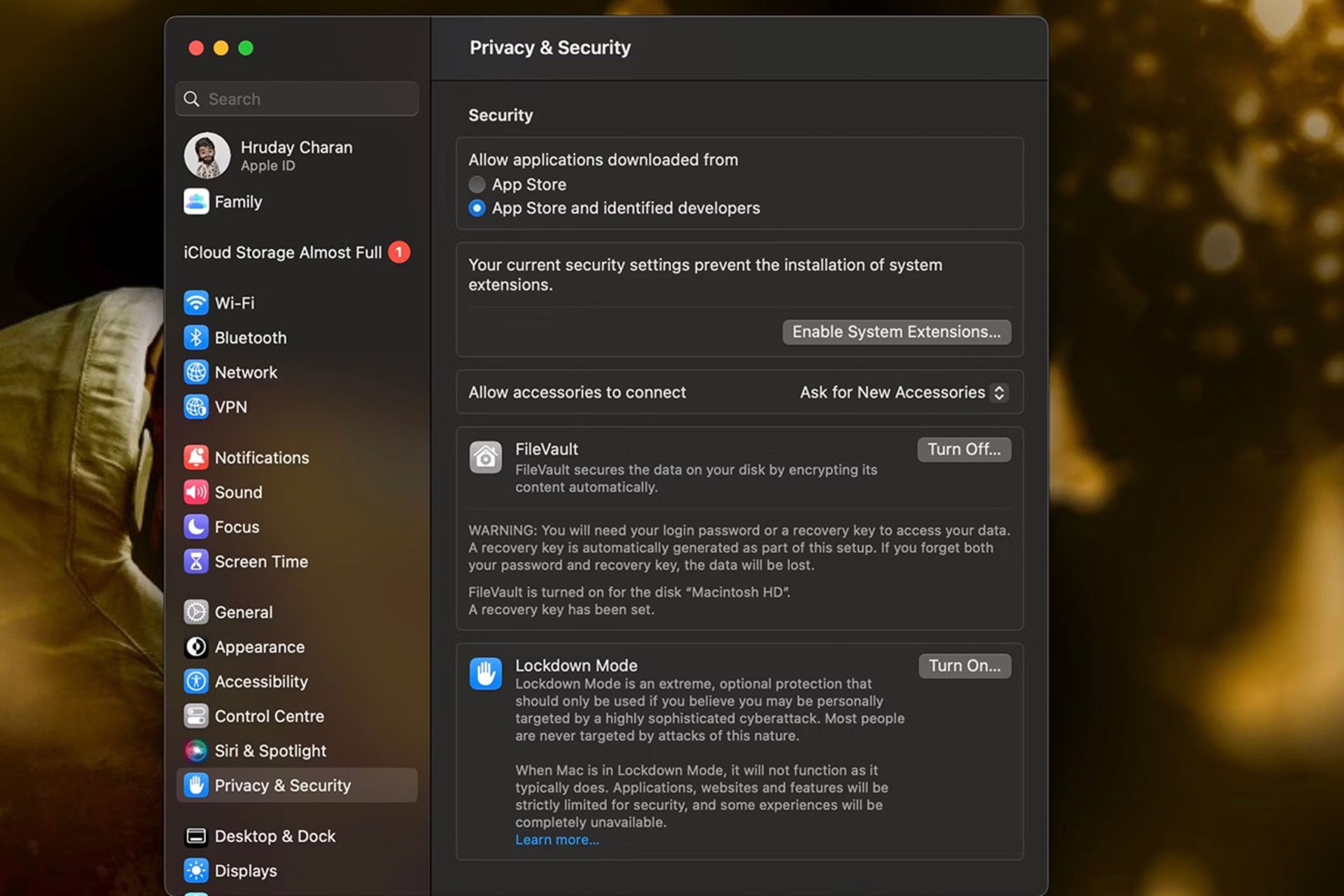The height and width of the screenshot is (896, 1344).
Task: Click Hruday Charan's profile avatar
Action: click(207, 155)
